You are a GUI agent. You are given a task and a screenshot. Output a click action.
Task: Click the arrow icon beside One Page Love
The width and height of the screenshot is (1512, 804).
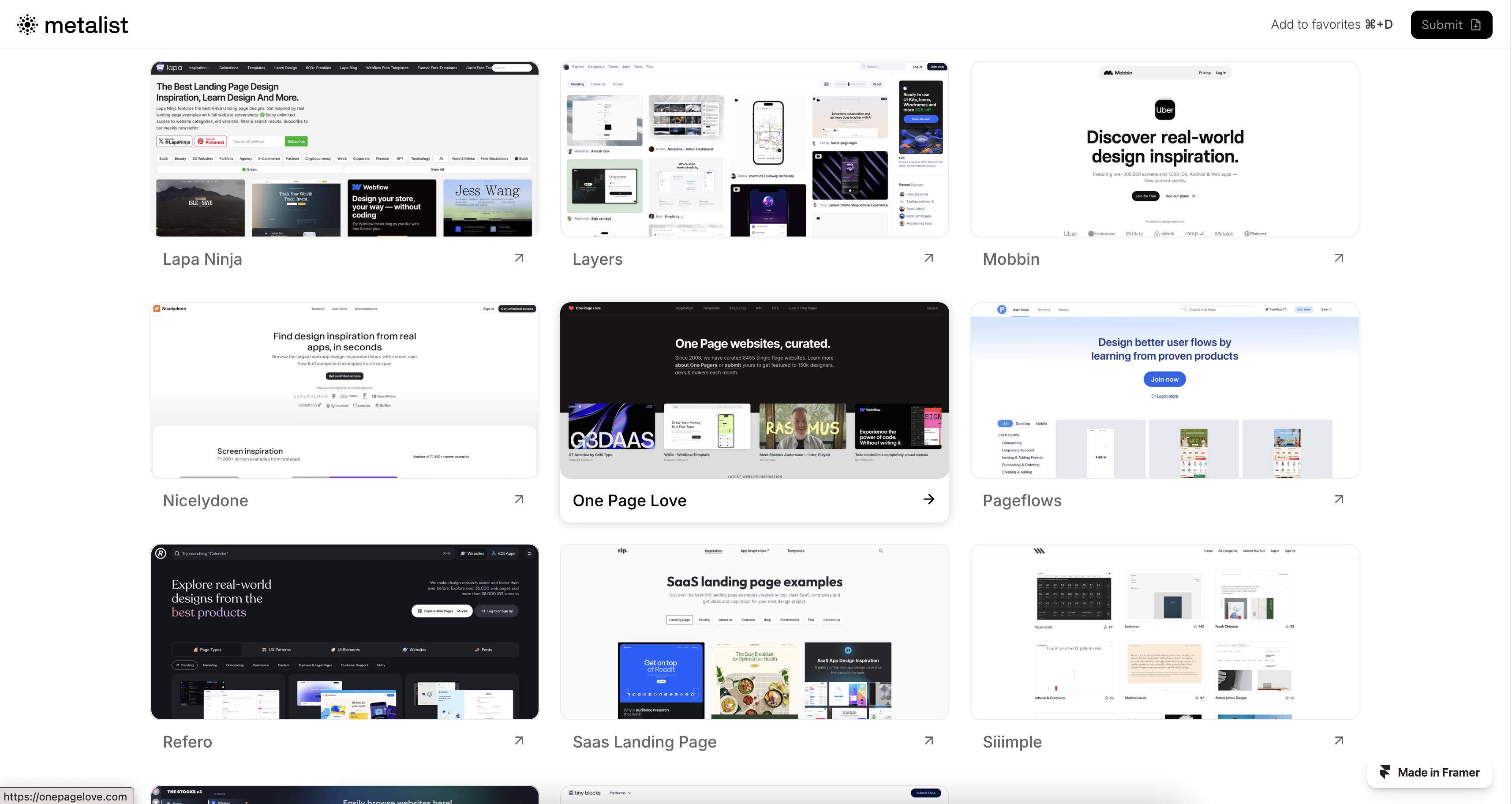(928, 499)
